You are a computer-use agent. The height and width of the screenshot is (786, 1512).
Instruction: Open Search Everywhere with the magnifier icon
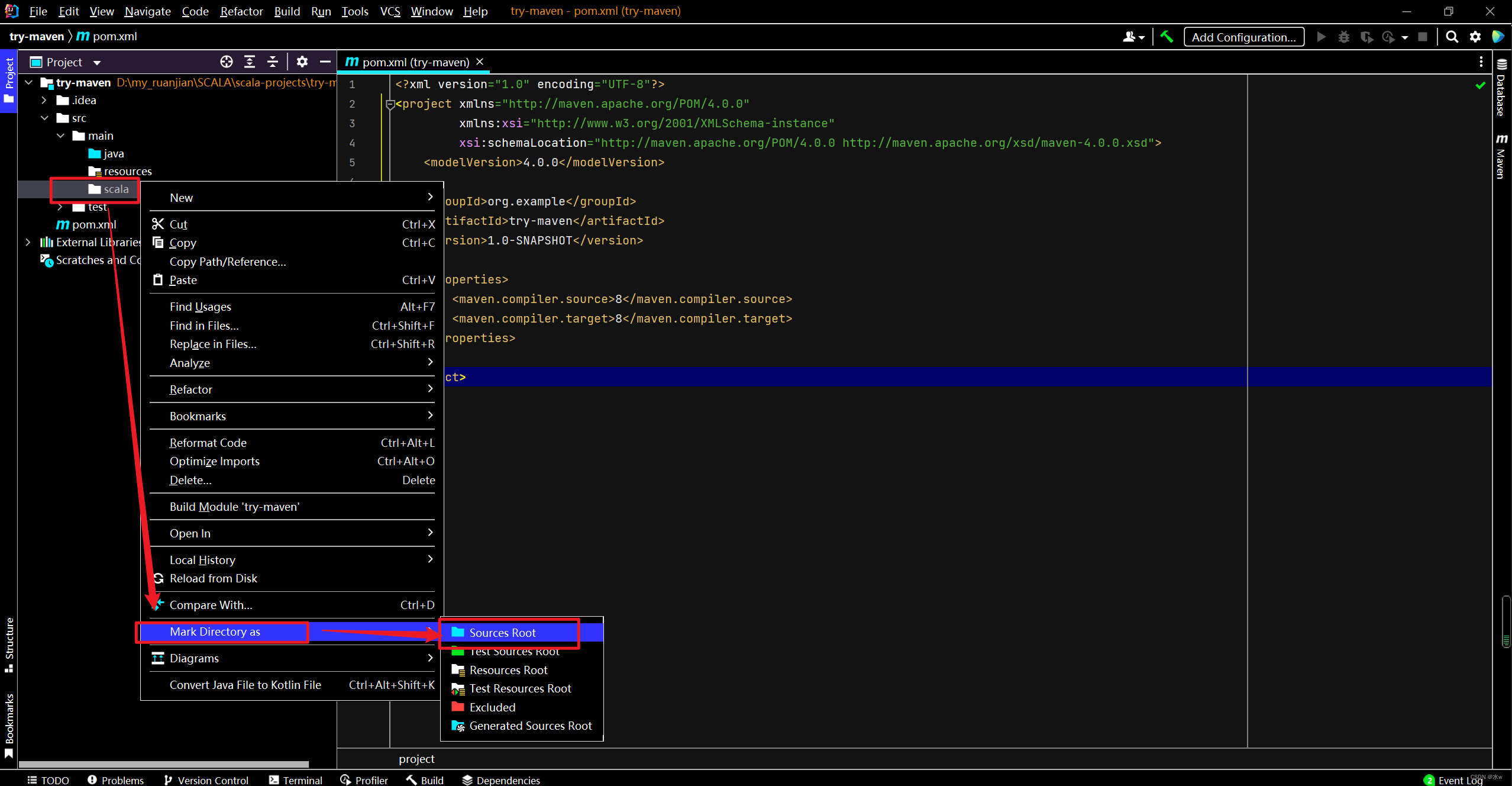[1452, 37]
